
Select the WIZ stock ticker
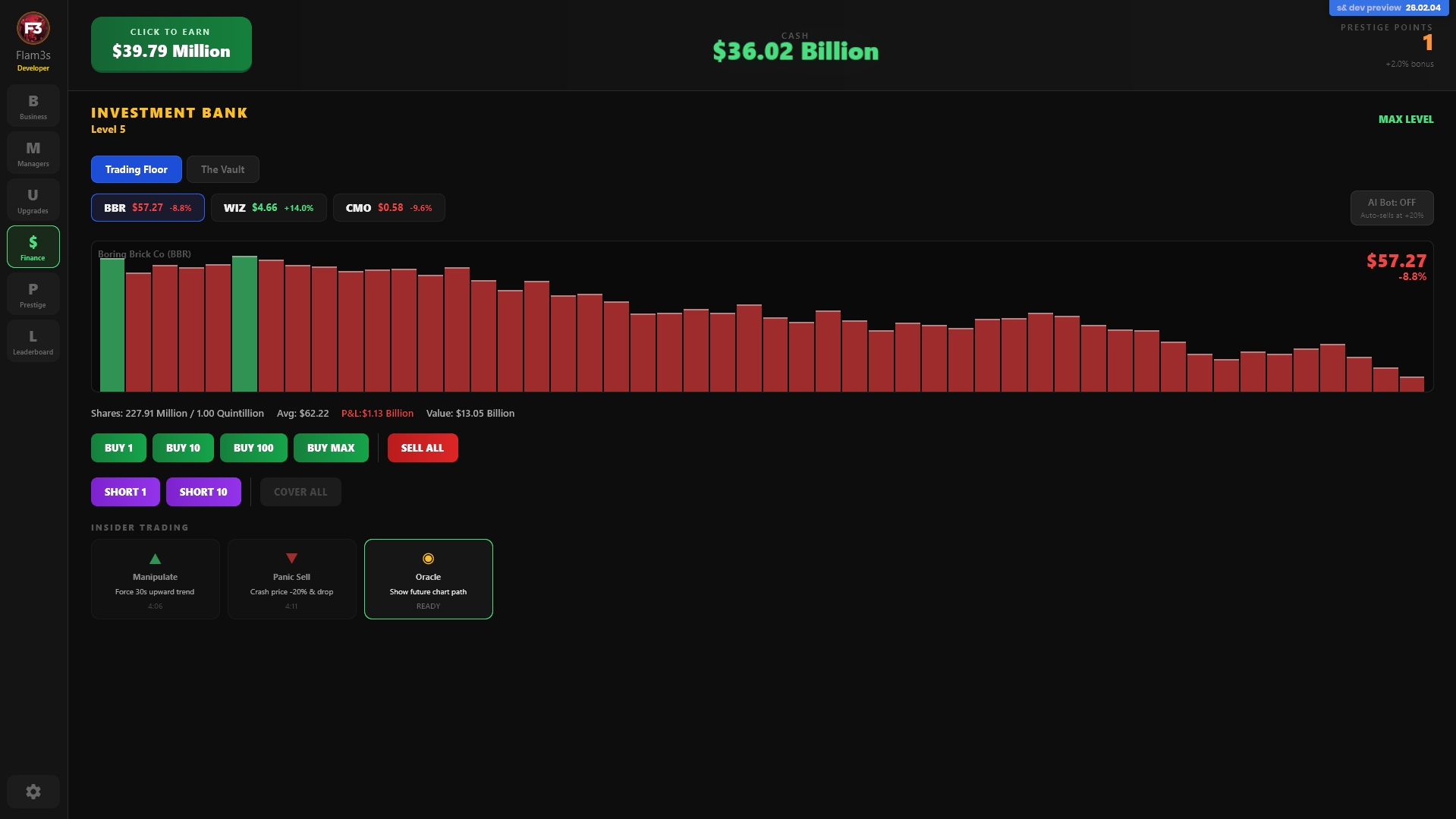pos(268,208)
